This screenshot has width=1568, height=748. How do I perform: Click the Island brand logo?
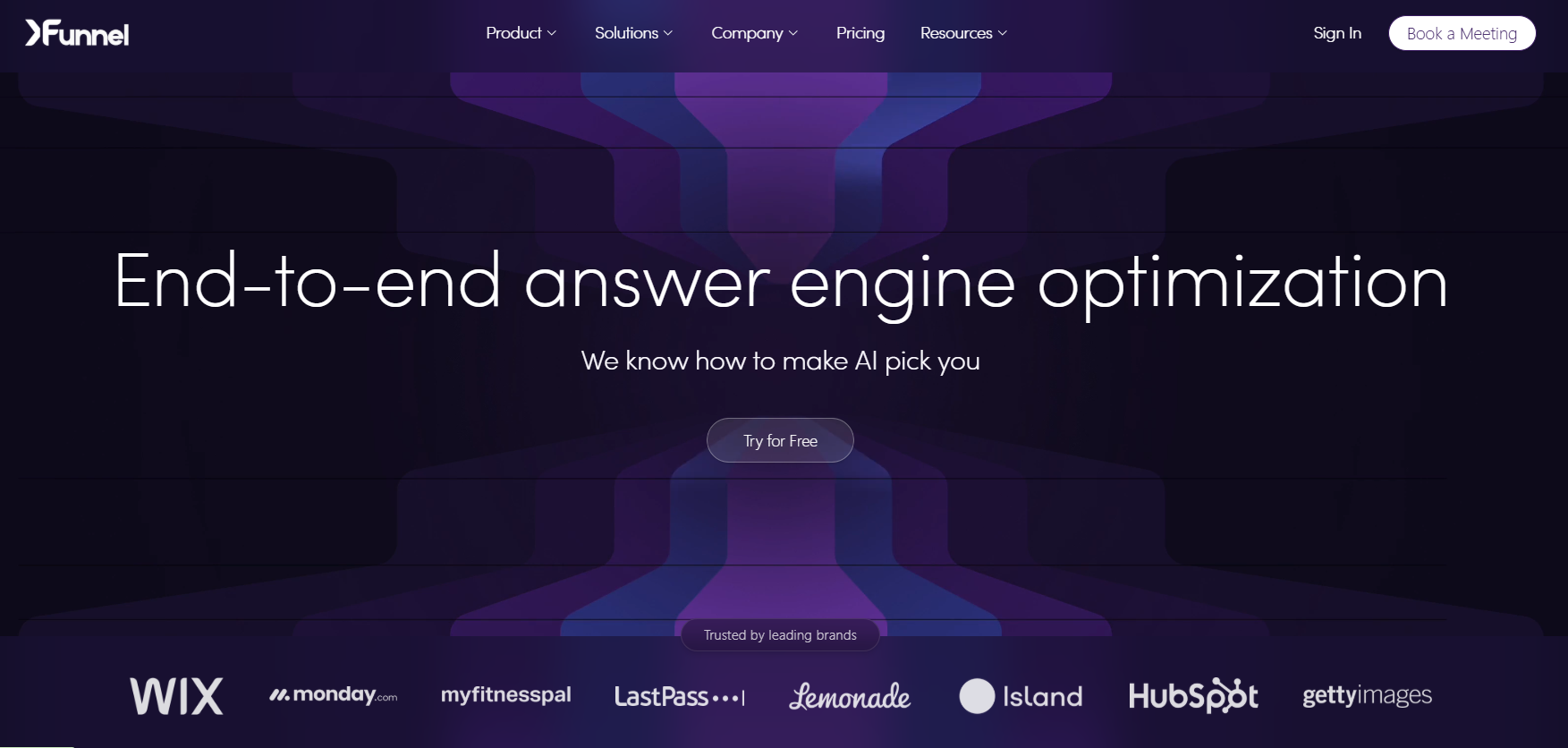coord(1021,696)
